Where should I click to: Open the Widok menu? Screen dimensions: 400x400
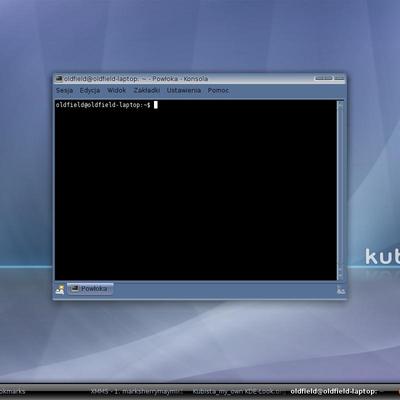pyautogui.click(x=117, y=90)
